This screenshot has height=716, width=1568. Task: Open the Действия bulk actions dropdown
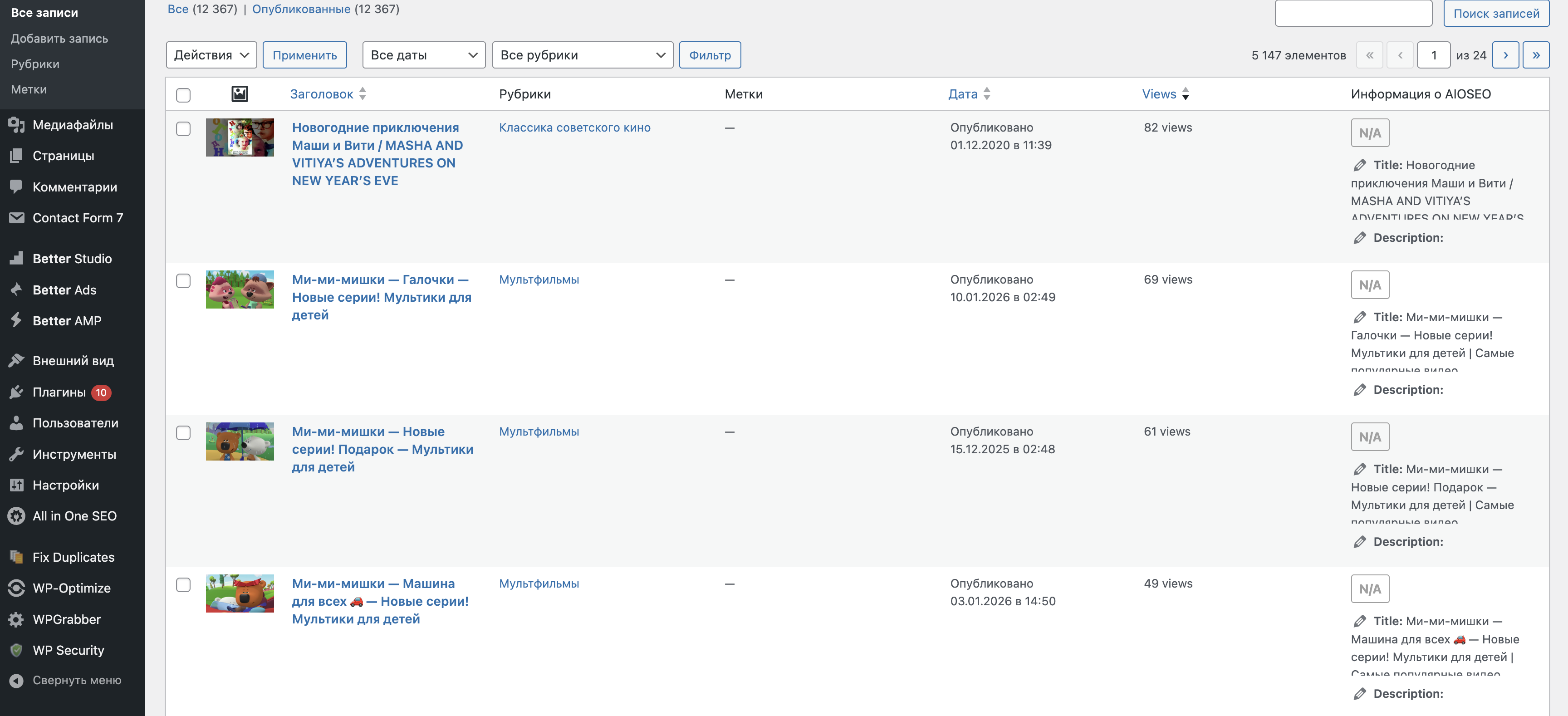coord(211,55)
